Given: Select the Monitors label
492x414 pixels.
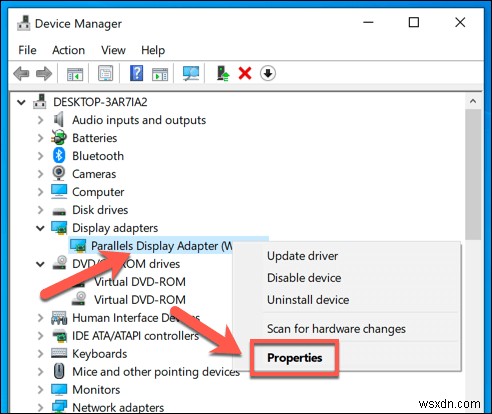Looking at the screenshot, I should click(x=96, y=390).
